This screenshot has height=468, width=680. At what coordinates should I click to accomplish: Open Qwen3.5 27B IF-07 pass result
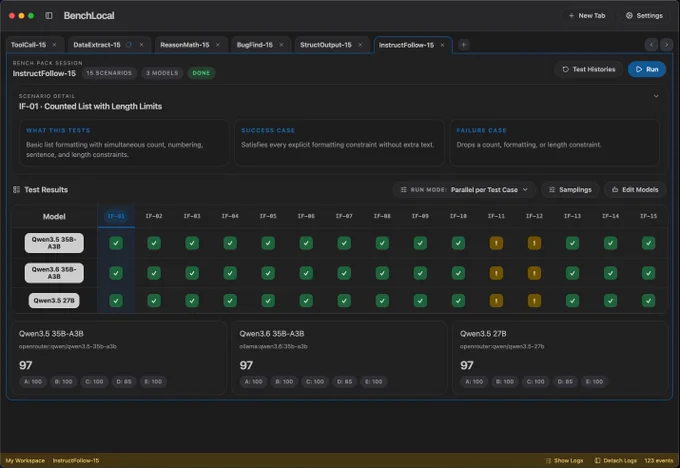pyautogui.click(x=344, y=301)
